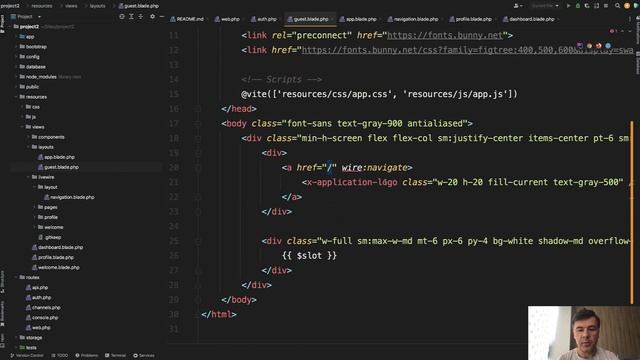Expand the database folder
This screenshot has width=640, height=360.
17,67
